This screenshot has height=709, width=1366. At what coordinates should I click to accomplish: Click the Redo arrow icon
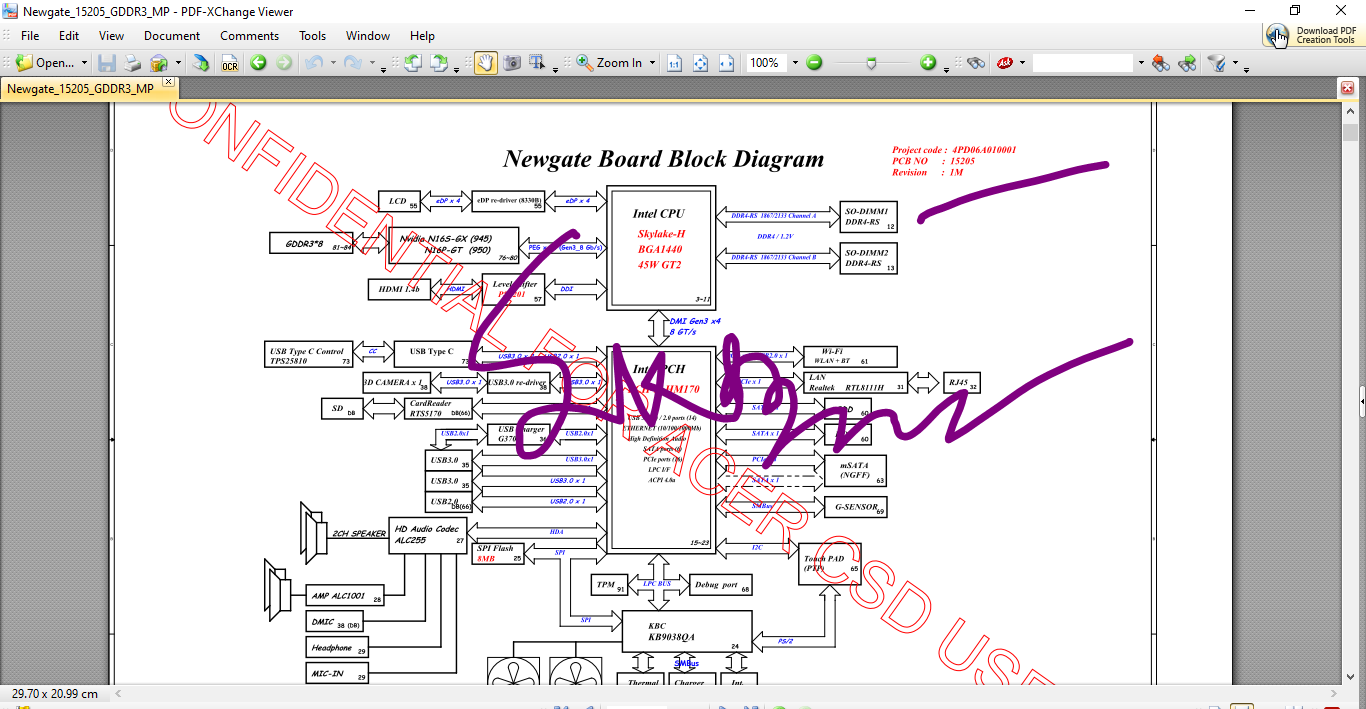pyautogui.click(x=352, y=63)
